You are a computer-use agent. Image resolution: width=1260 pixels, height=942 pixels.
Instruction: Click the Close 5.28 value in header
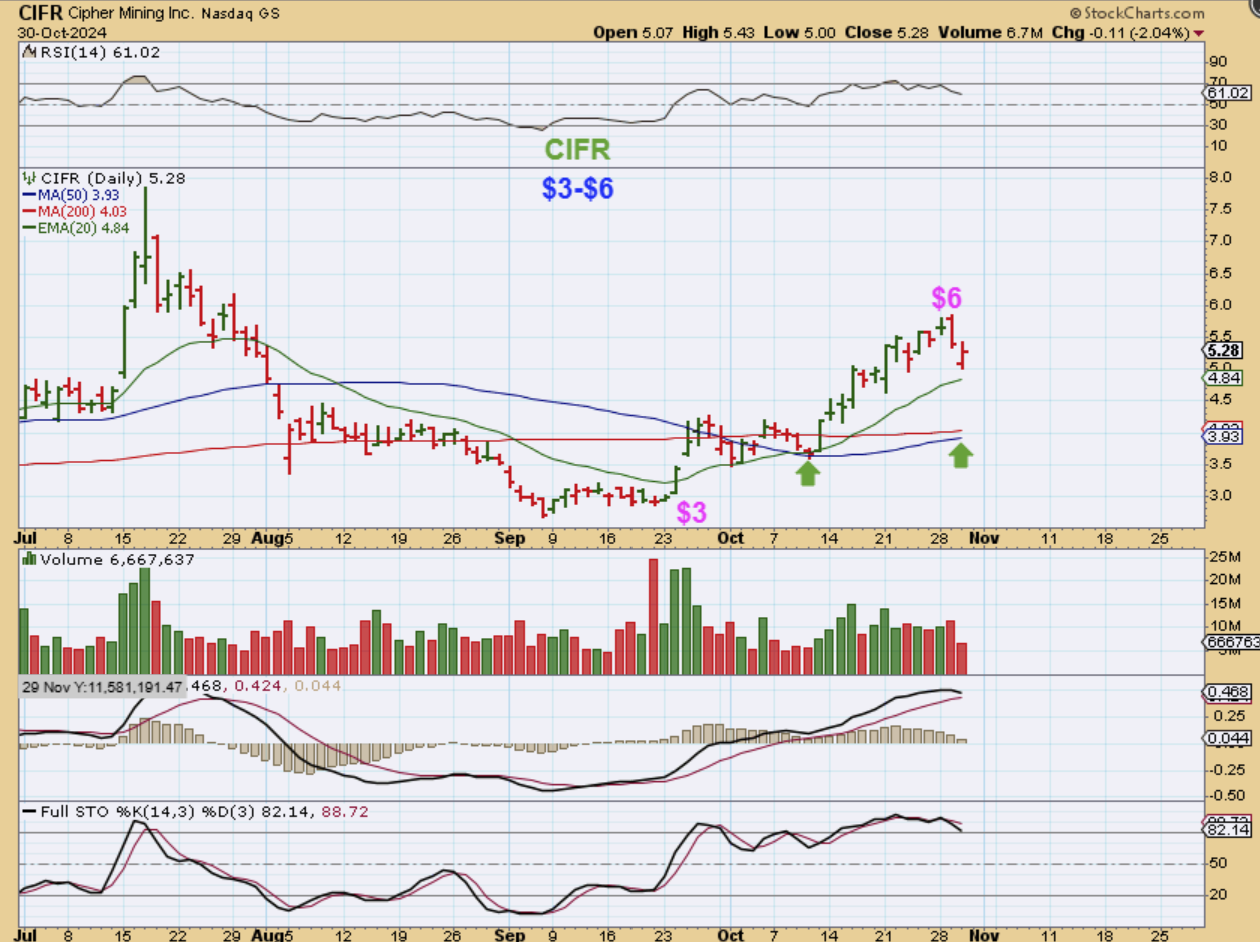tap(885, 32)
